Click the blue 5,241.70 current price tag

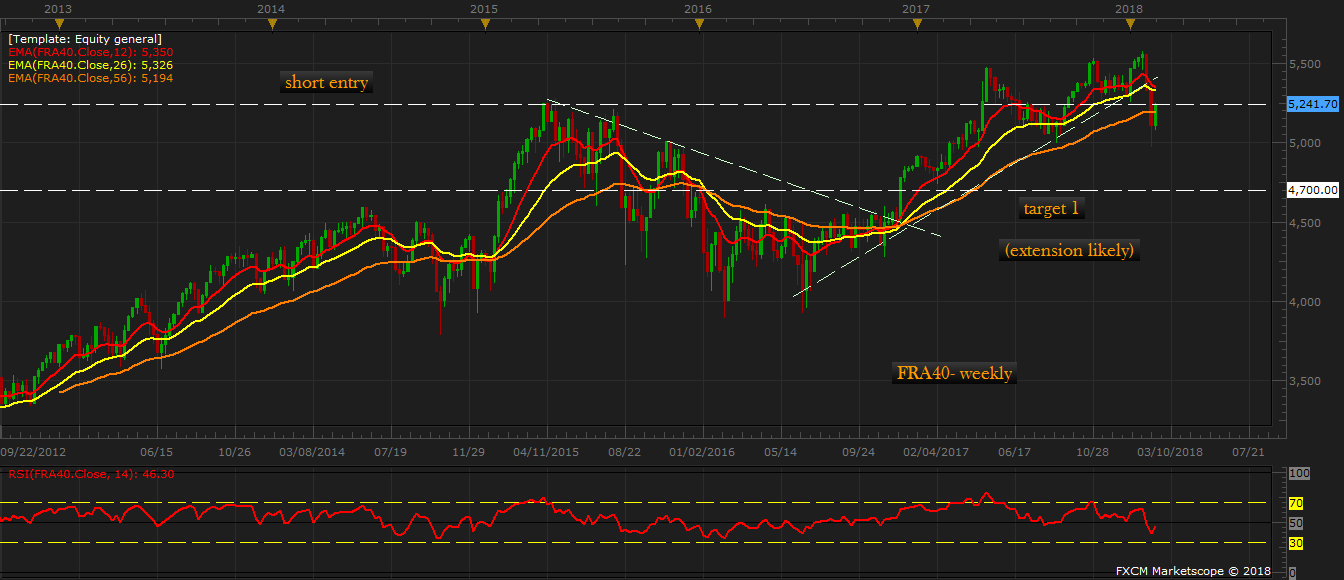tap(1313, 104)
